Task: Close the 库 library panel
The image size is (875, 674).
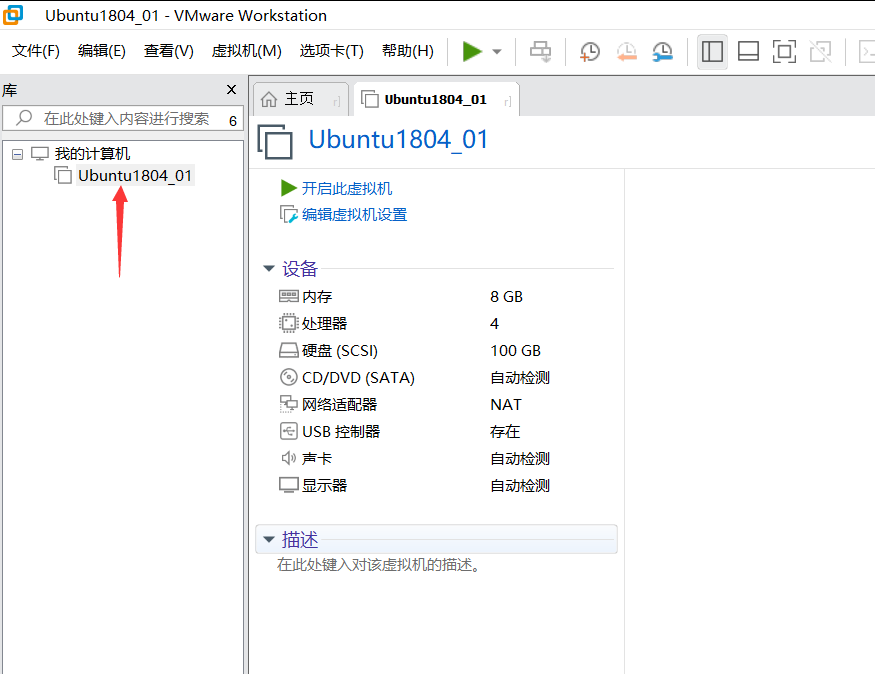Action: coord(232,89)
